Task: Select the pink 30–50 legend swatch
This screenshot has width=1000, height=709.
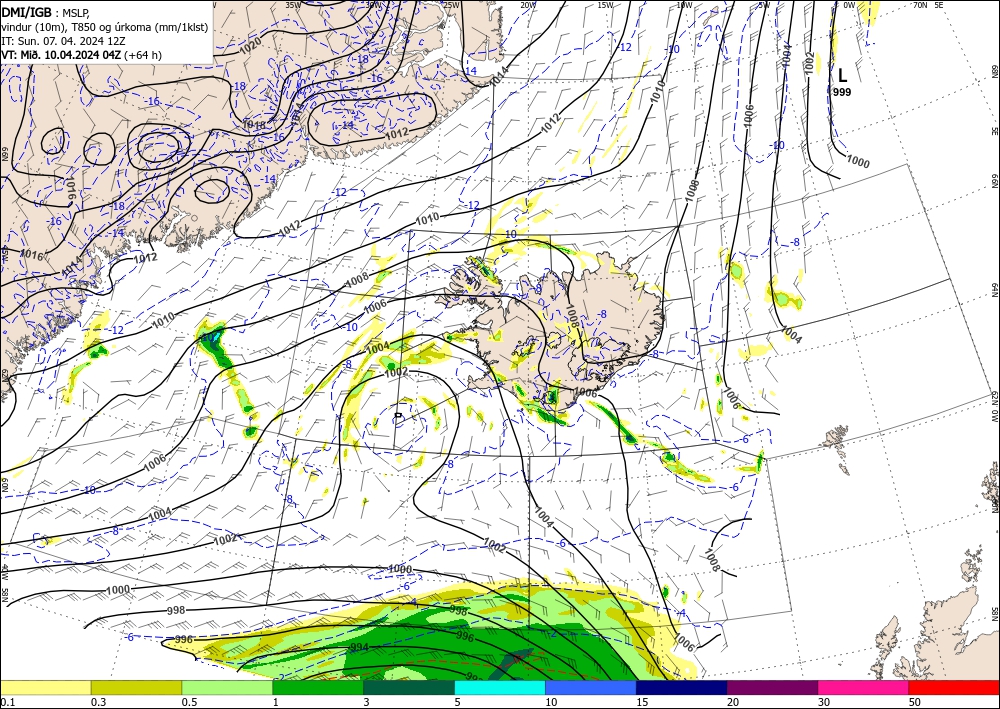Action: (864, 687)
